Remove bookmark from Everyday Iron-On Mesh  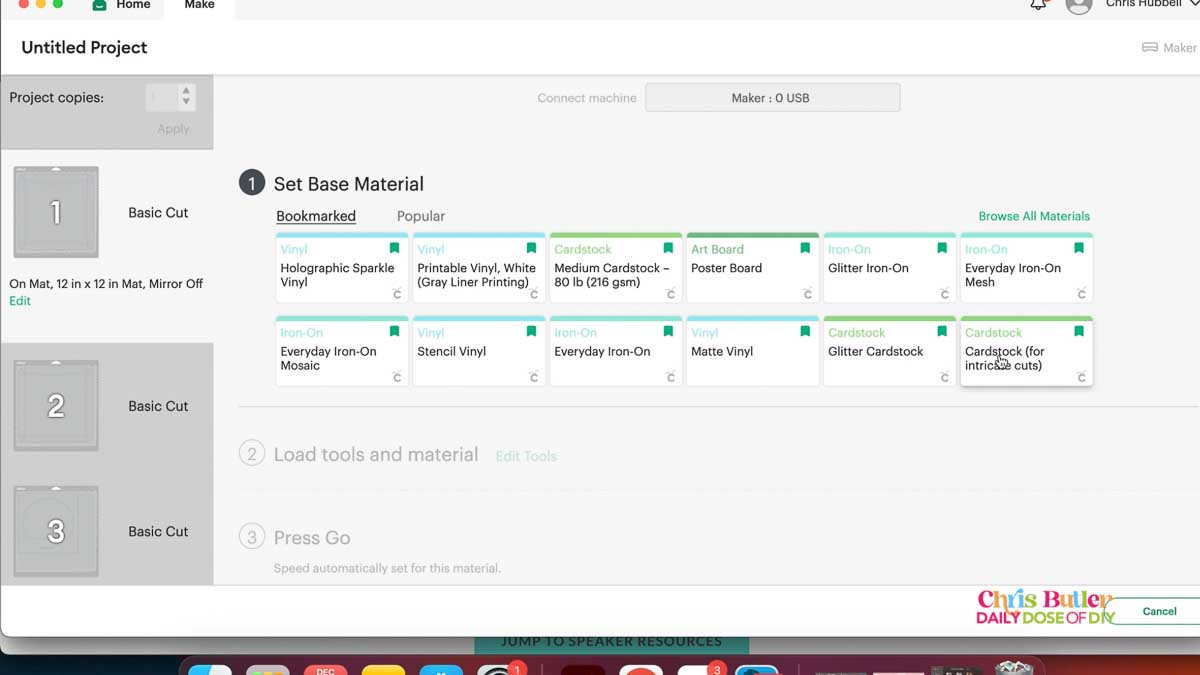point(1079,248)
